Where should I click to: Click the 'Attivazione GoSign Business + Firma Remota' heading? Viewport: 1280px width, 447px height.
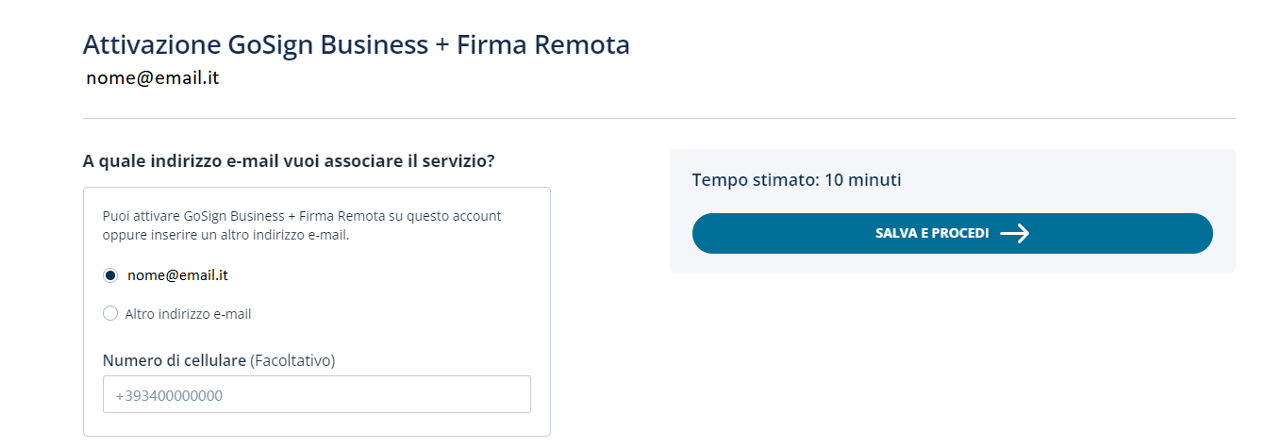point(356,45)
